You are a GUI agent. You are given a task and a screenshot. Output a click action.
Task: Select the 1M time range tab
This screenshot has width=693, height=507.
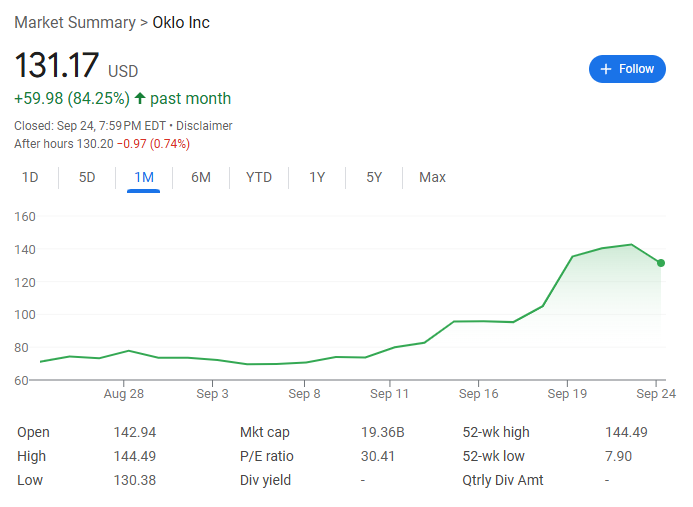pyautogui.click(x=144, y=177)
